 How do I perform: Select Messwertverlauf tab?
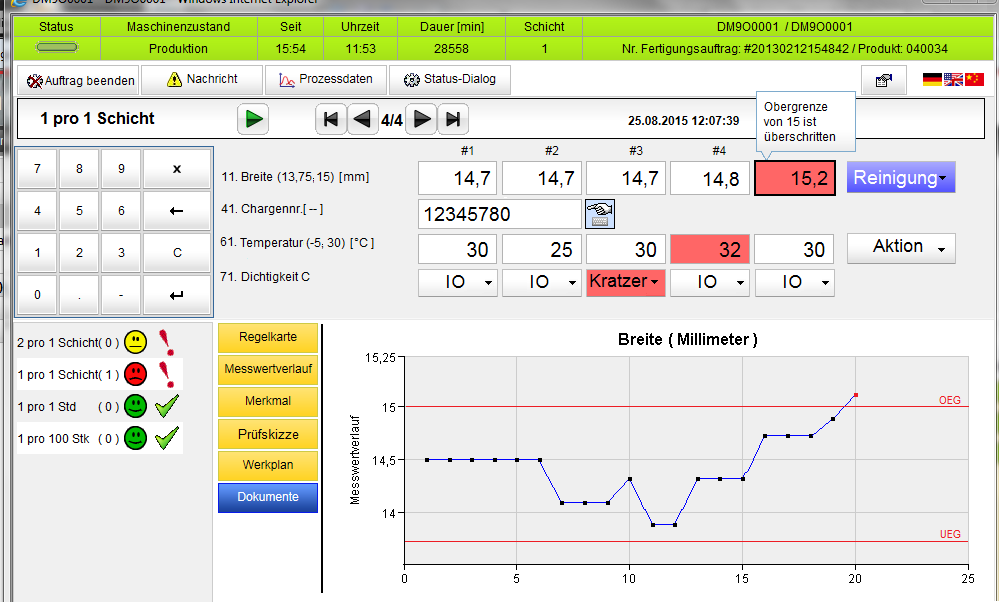point(268,369)
